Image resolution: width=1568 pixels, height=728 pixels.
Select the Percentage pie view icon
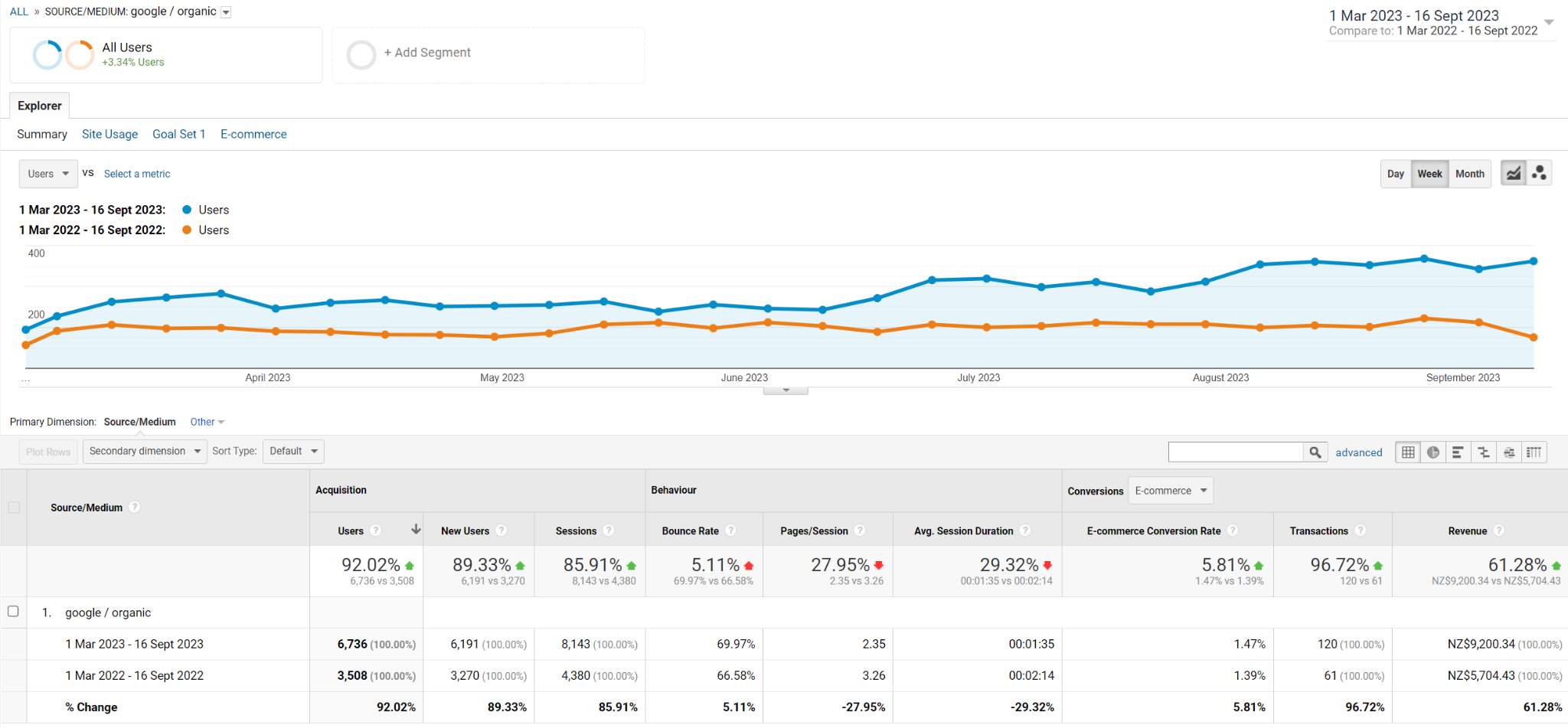(x=1433, y=452)
